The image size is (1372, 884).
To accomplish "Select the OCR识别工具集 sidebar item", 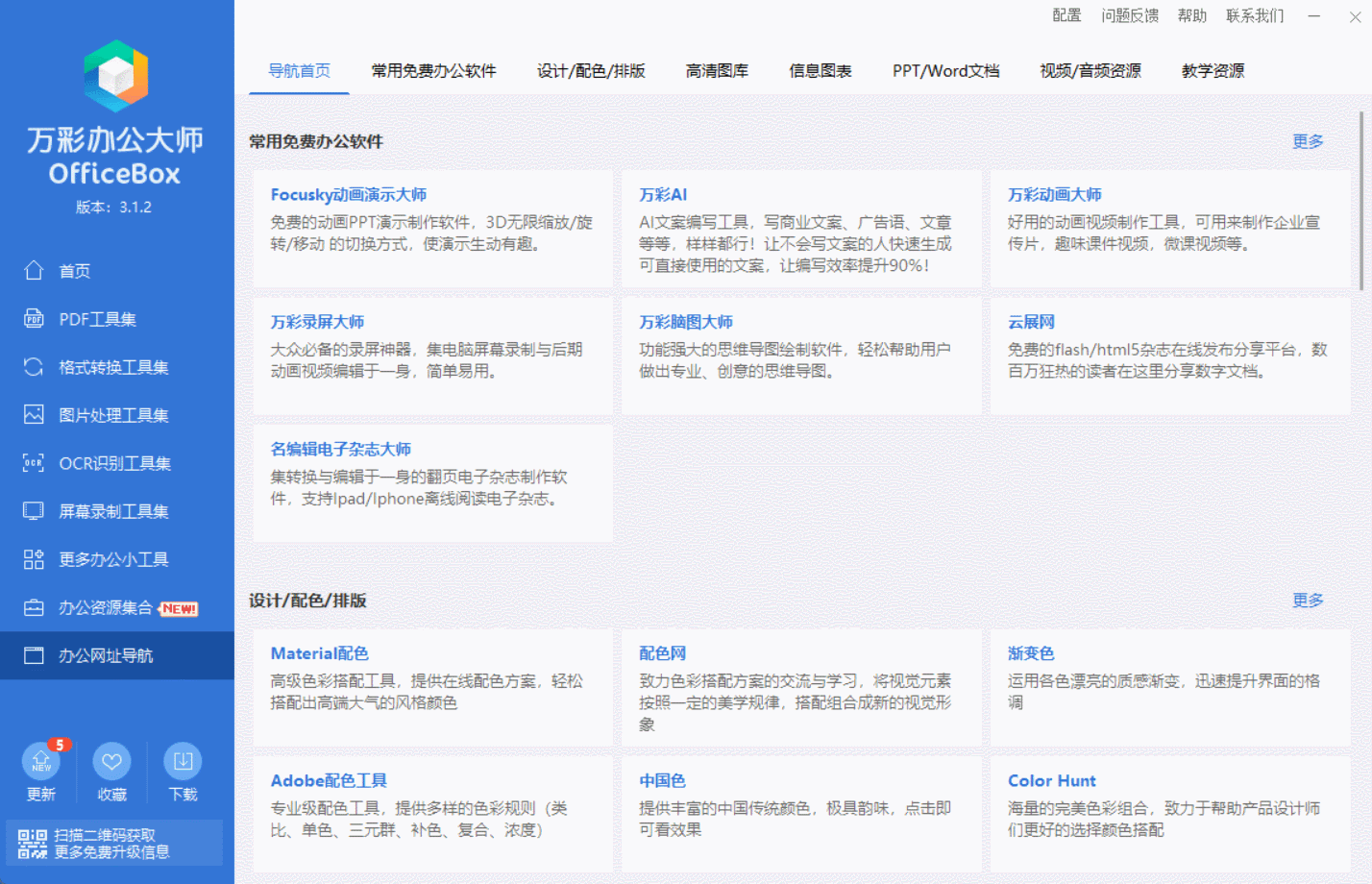I will [106, 462].
